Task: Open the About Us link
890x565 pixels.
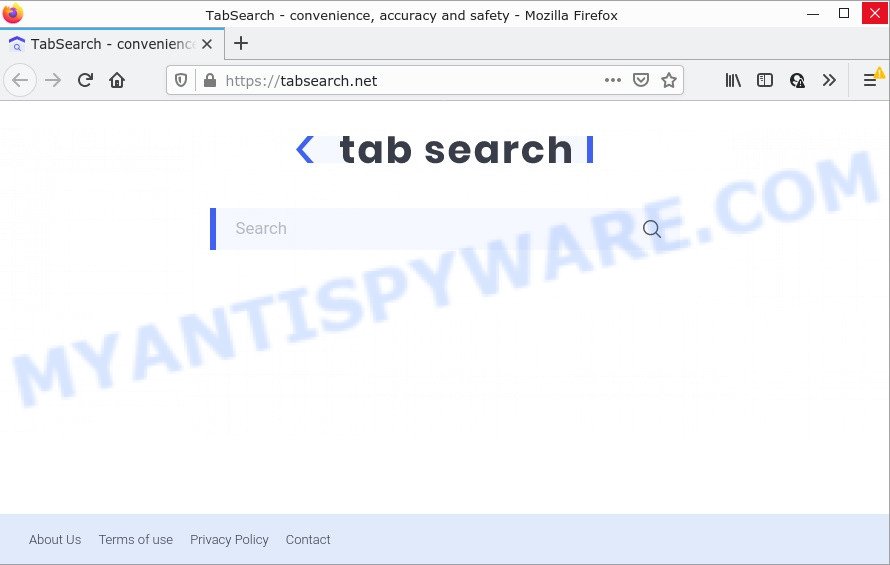Action: pyautogui.click(x=55, y=539)
